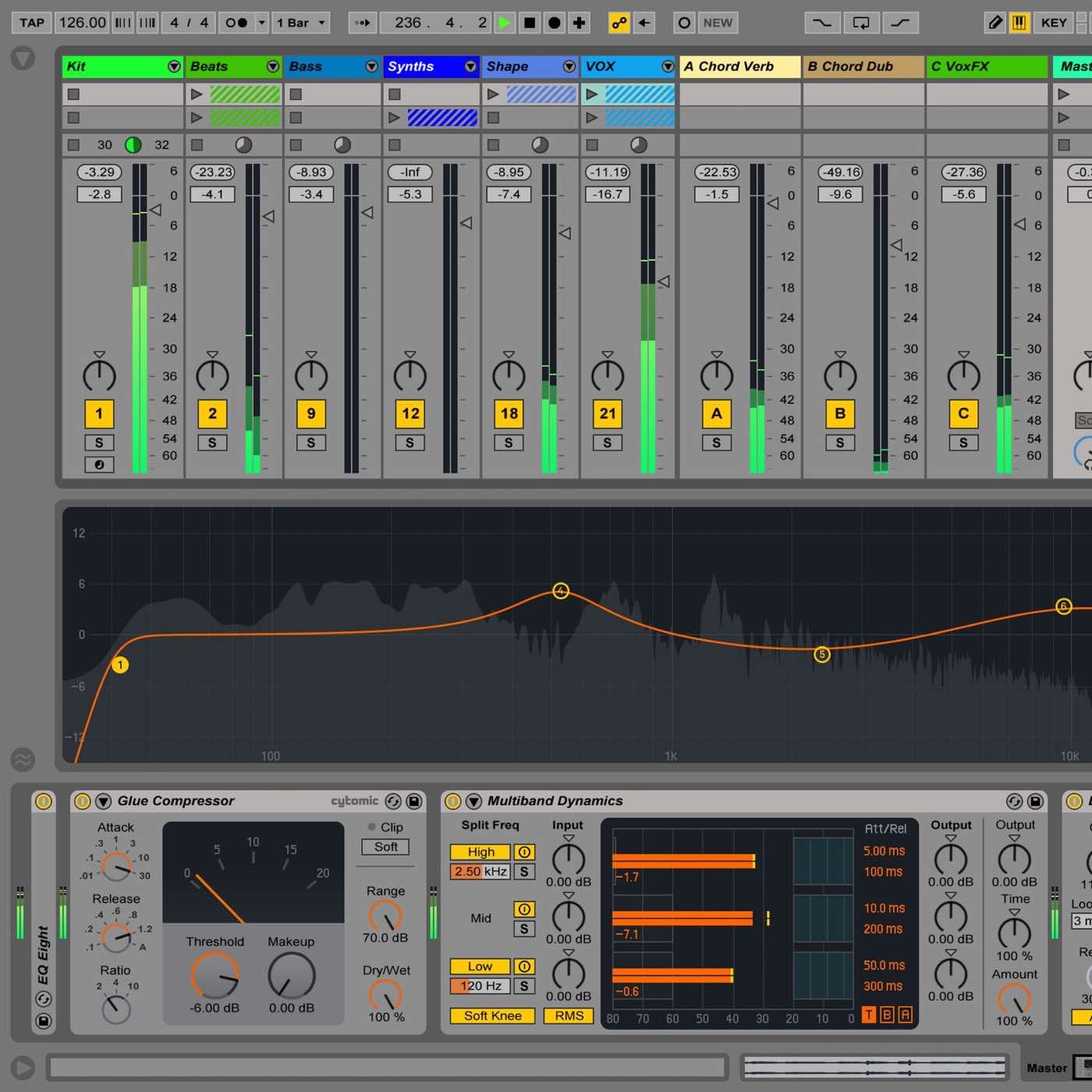This screenshot has width=1092, height=1092.
Task: Select the Synths track header
Action: point(421,66)
